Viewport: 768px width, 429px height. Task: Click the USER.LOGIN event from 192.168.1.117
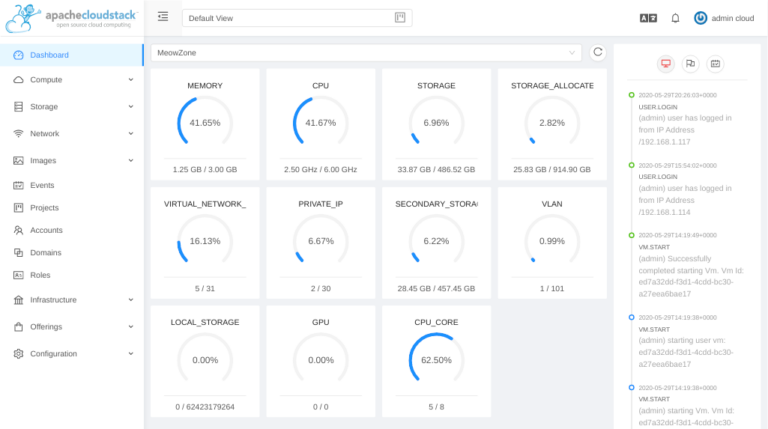point(687,119)
